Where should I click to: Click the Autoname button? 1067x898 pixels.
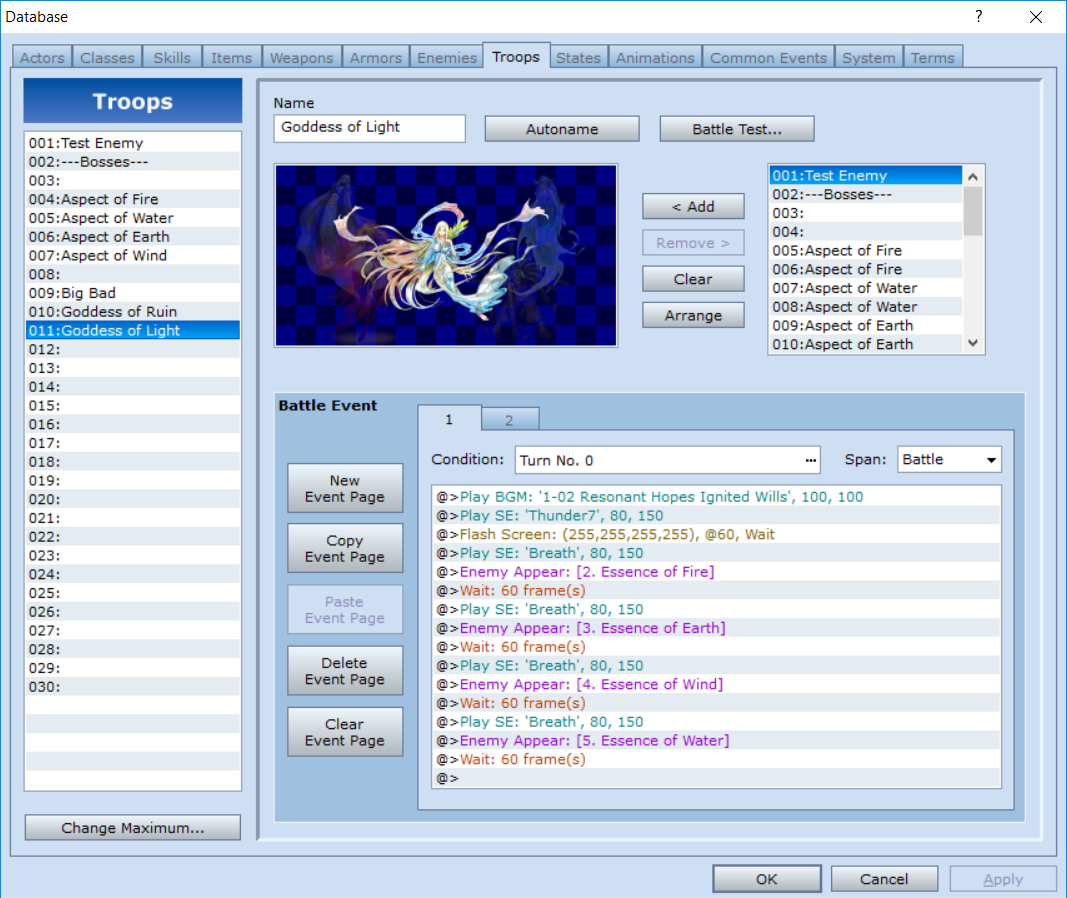pyautogui.click(x=562, y=129)
